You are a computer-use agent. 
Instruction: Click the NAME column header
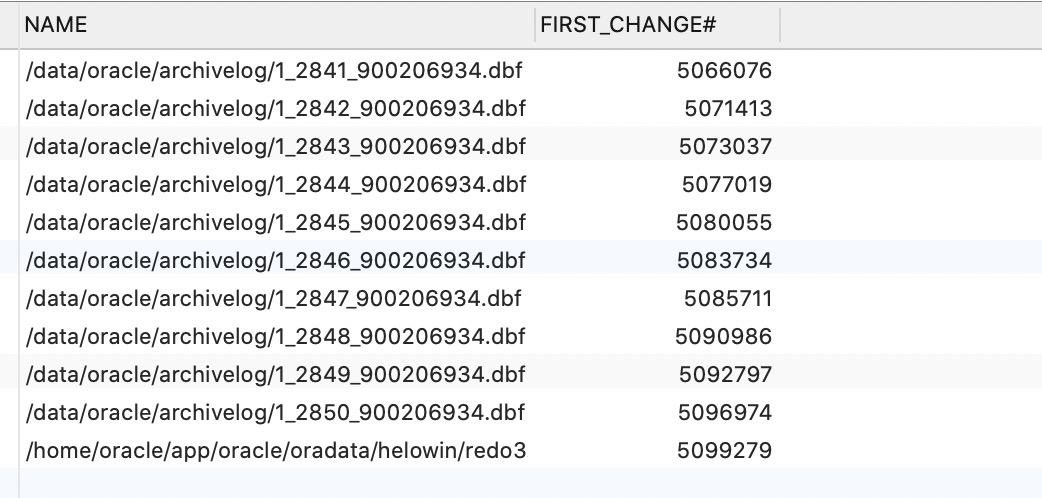pyautogui.click(x=56, y=25)
